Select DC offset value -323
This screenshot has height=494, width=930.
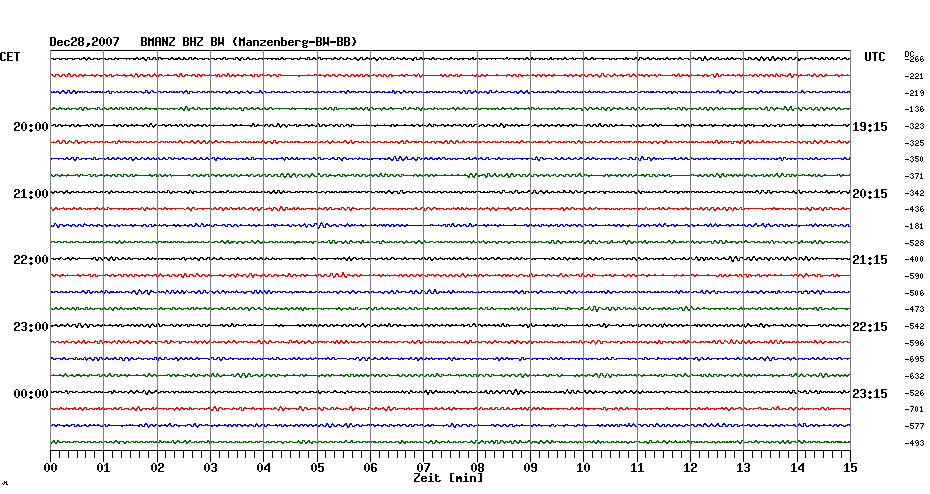point(914,126)
